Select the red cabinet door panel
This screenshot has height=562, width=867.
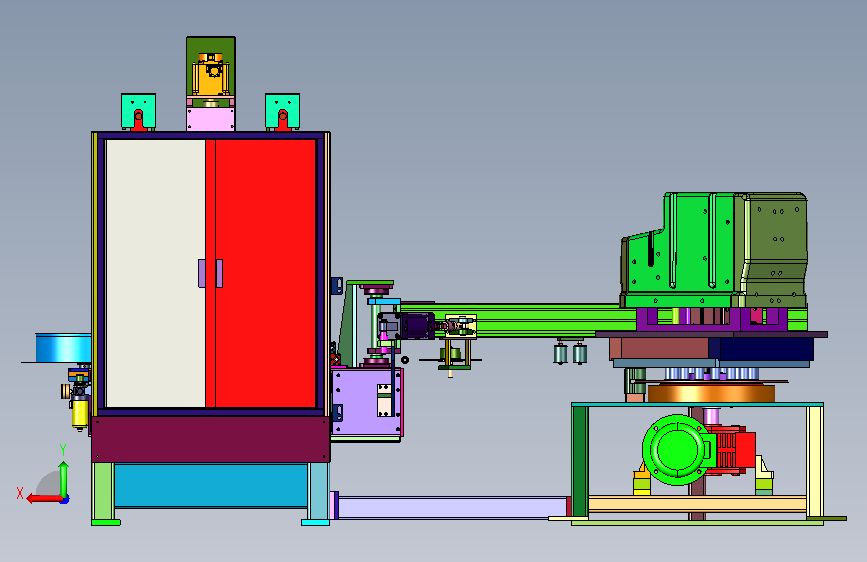tap(265, 273)
